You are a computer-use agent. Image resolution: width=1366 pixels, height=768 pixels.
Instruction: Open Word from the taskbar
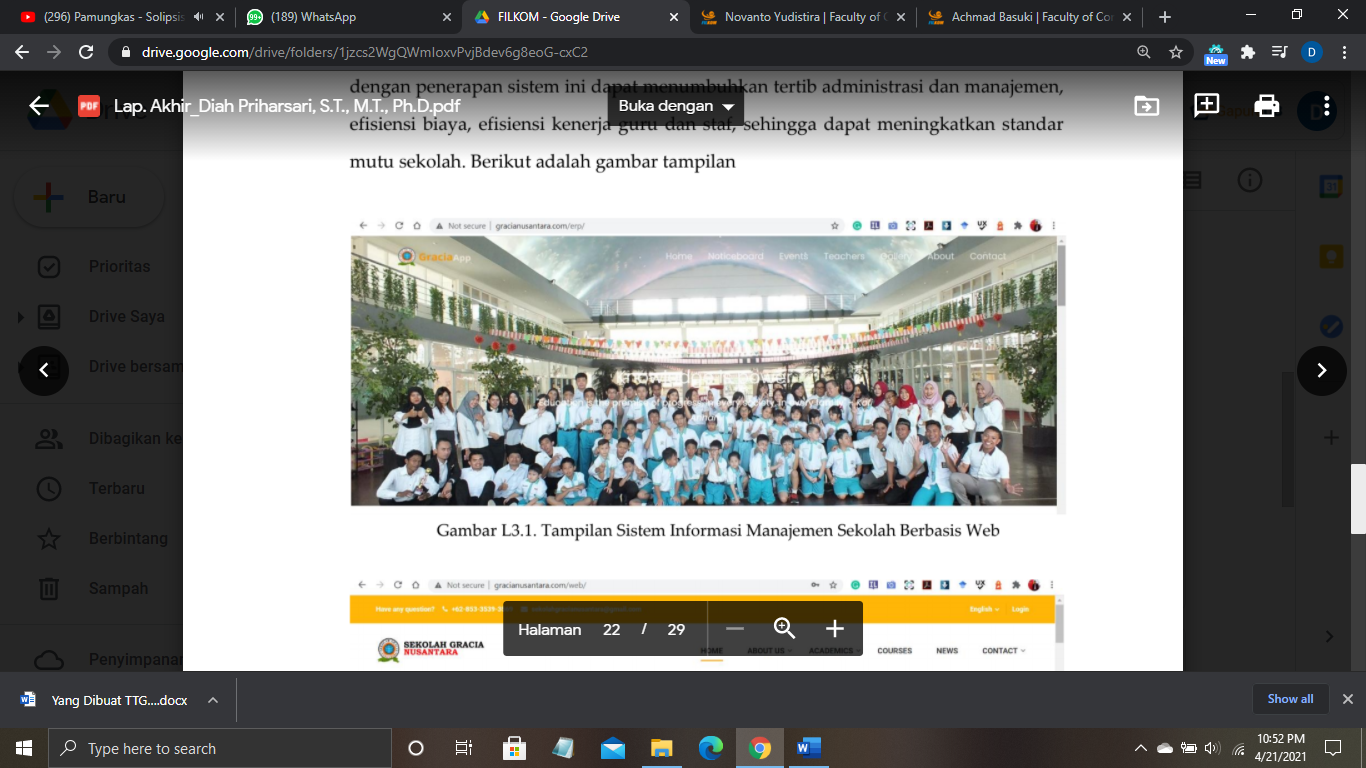(x=808, y=748)
